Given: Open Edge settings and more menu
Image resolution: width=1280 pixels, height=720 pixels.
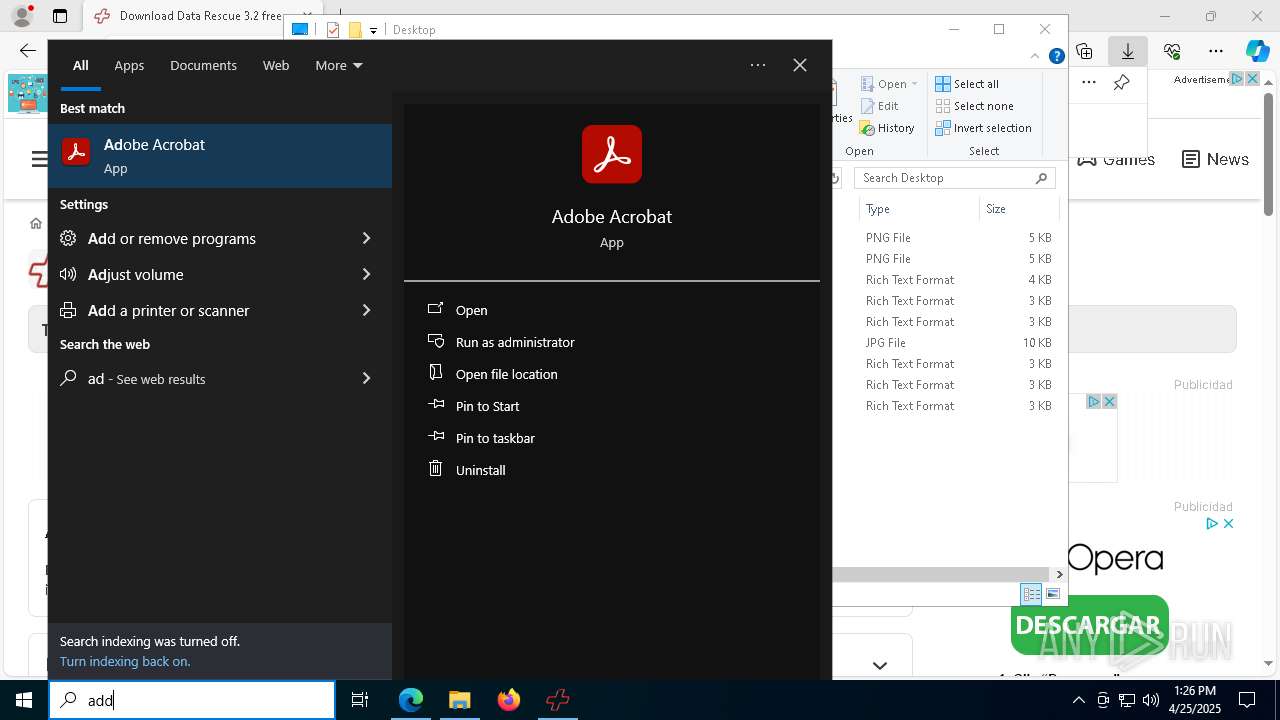Looking at the screenshot, I should coord(1216,51).
